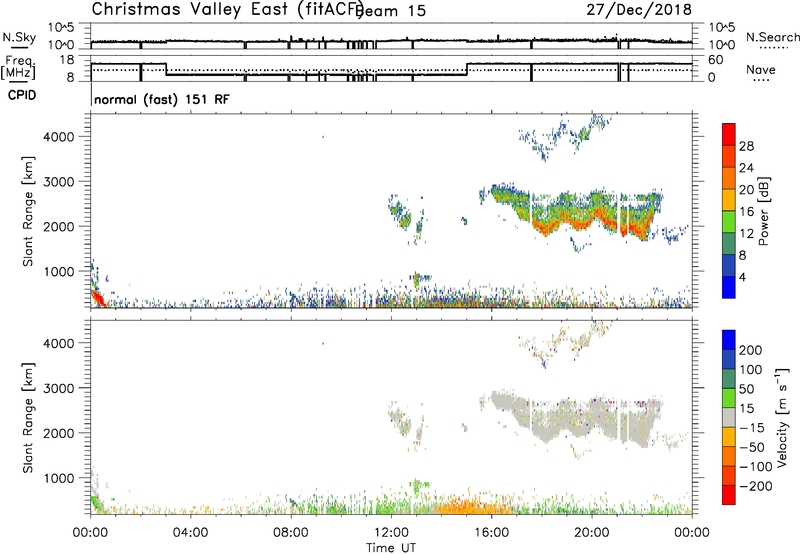
Task: Click the 'normal (fast) 151 RF' text
Action: tap(162, 99)
